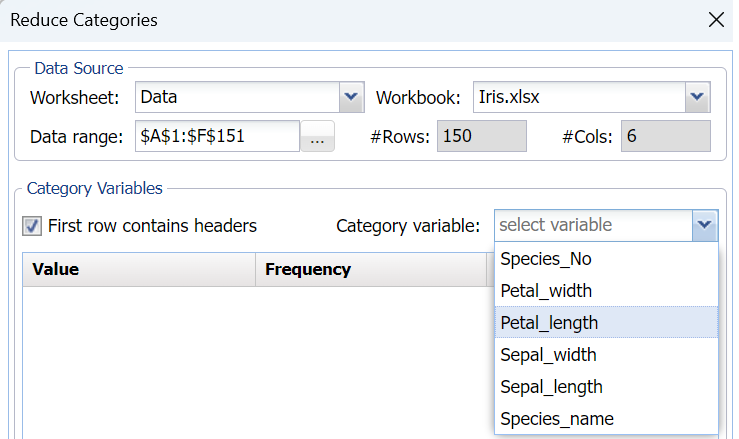The height and width of the screenshot is (439, 739).
Task: Click the Data range input field
Action: pos(216,137)
